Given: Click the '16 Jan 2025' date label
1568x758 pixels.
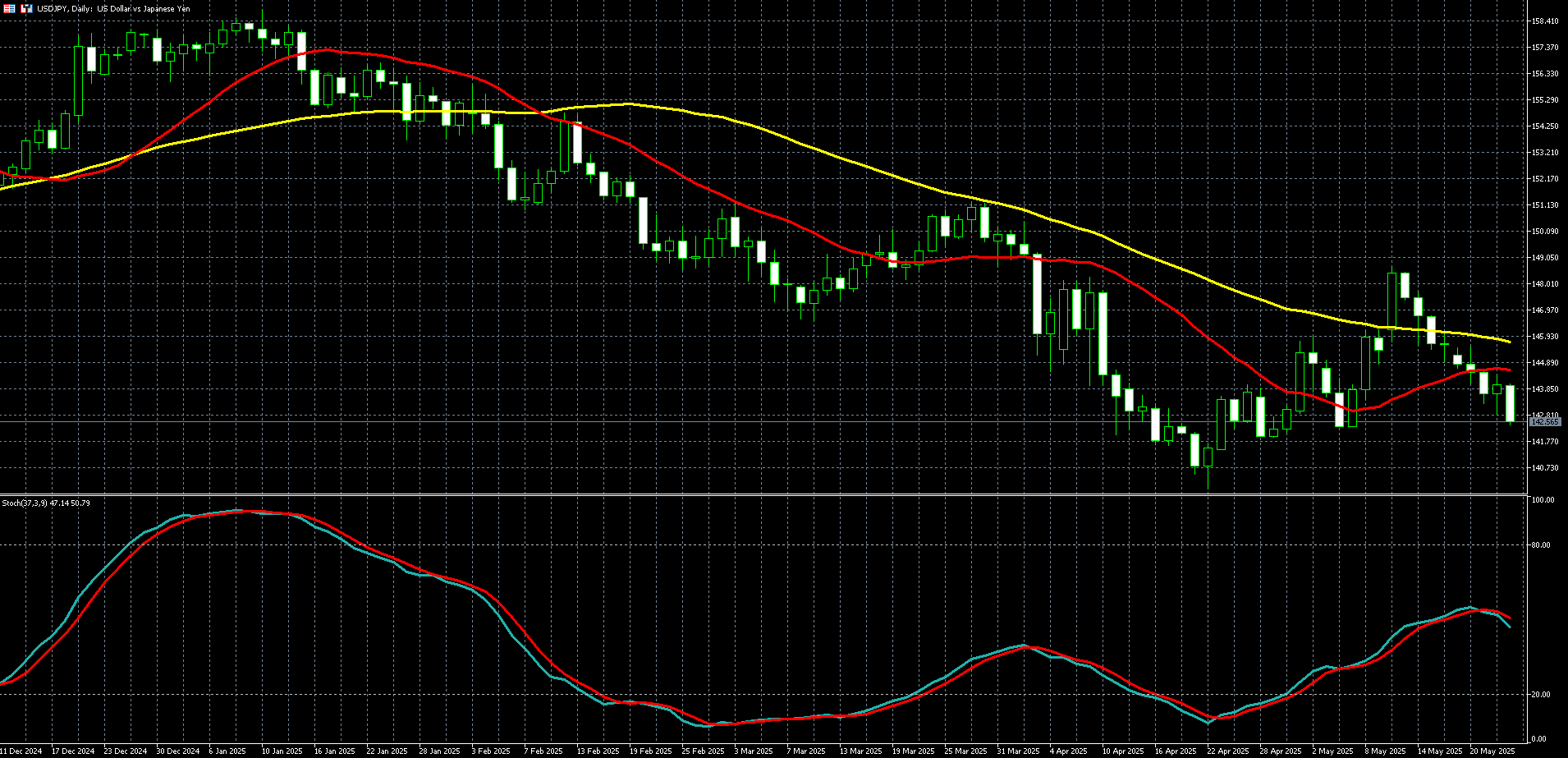Looking at the screenshot, I should [336, 751].
